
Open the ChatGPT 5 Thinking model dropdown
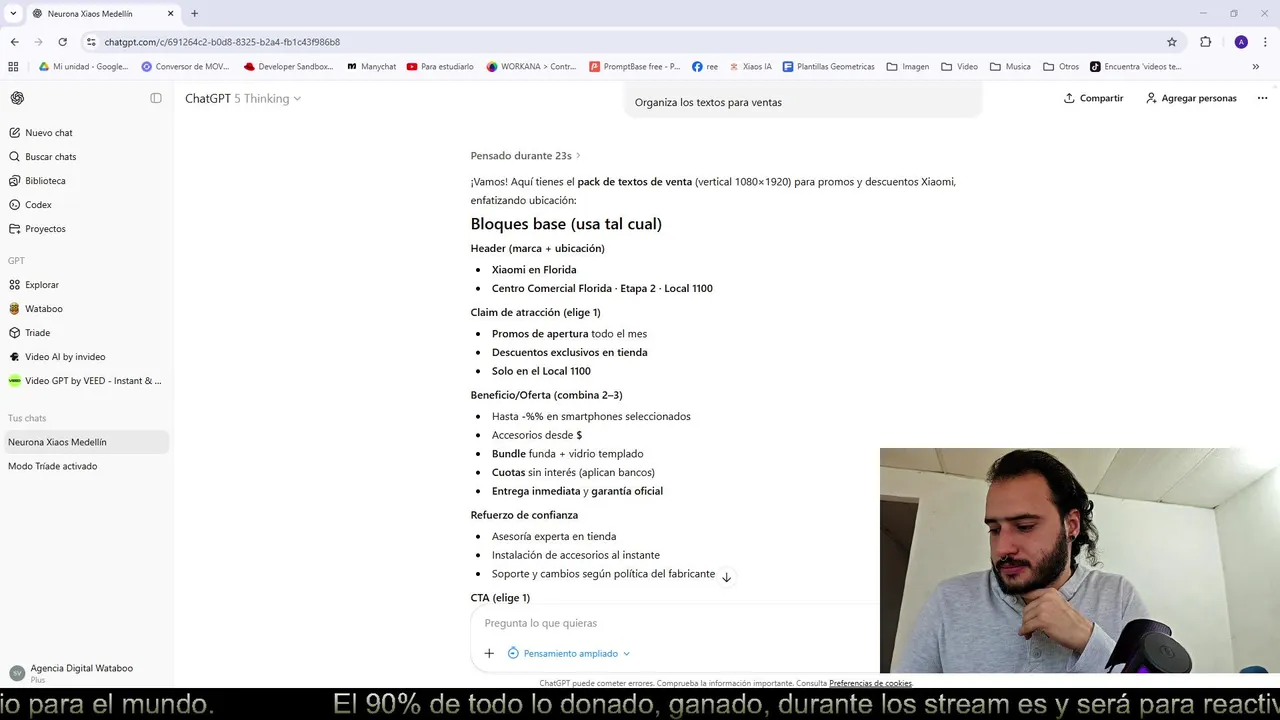point(243,98)
